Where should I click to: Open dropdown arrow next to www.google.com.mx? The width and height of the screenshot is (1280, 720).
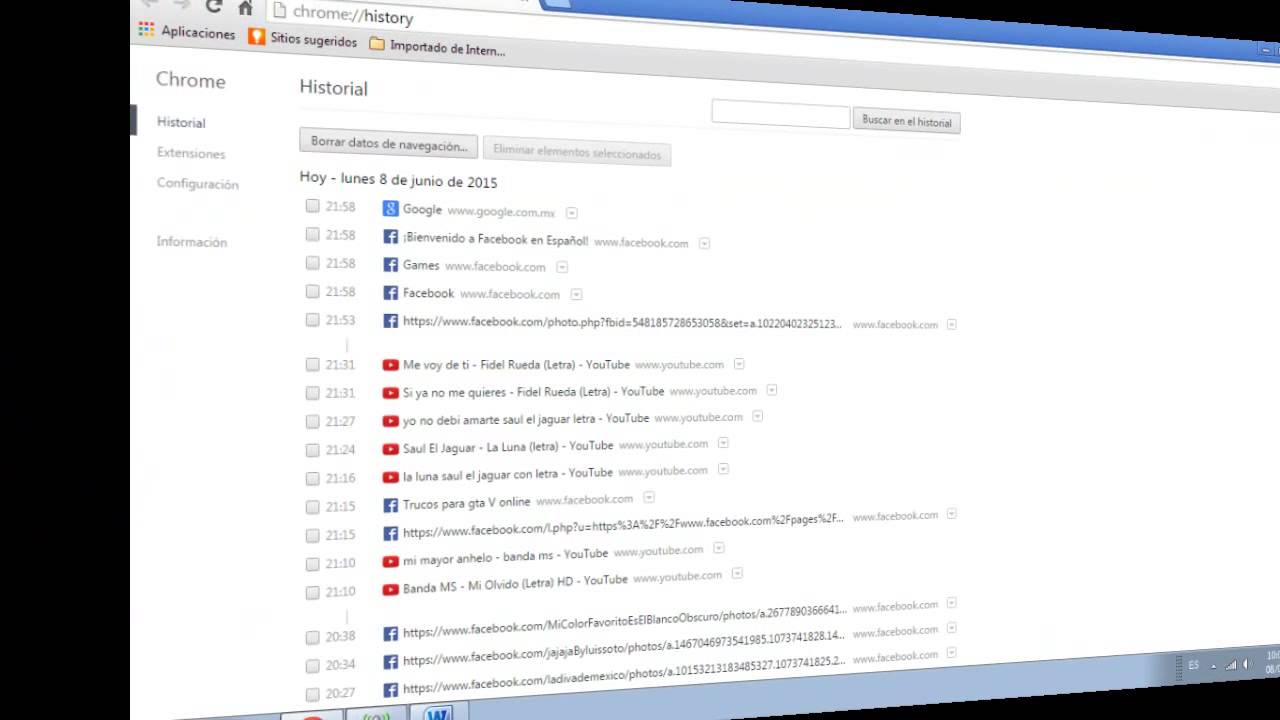click(572, 213)
